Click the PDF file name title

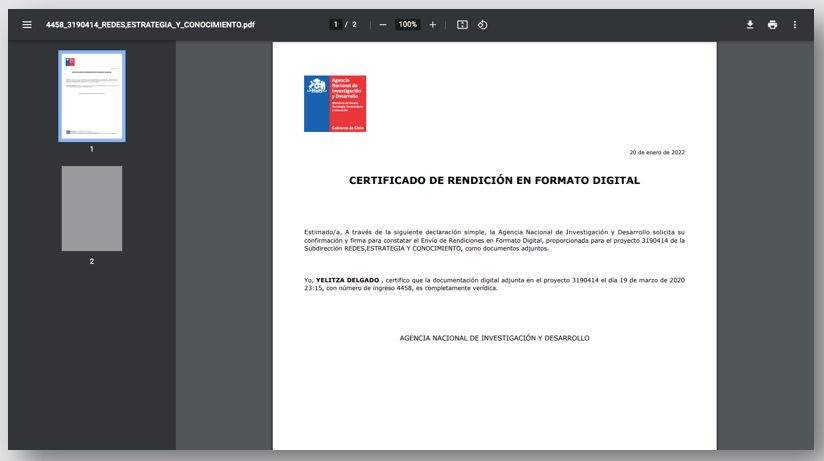[150, 25]
